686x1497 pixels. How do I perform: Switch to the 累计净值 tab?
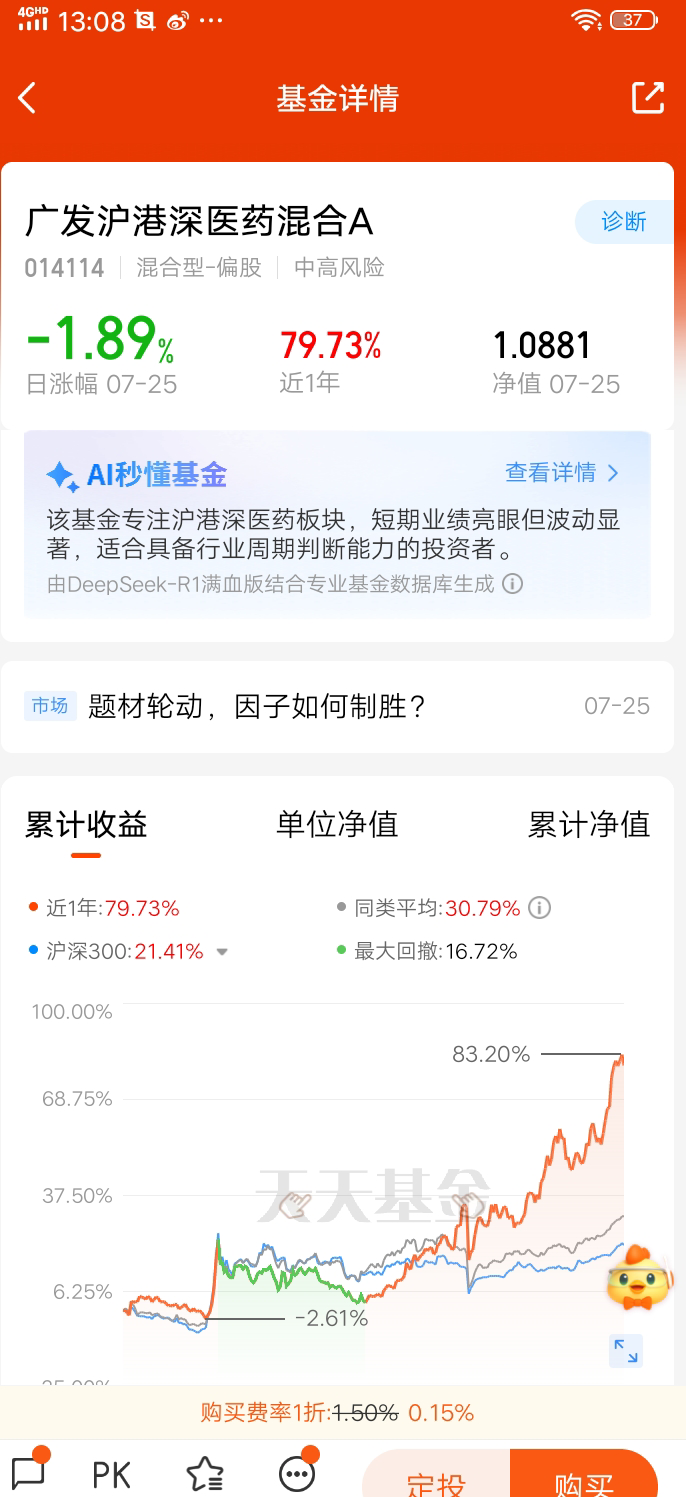589,825
